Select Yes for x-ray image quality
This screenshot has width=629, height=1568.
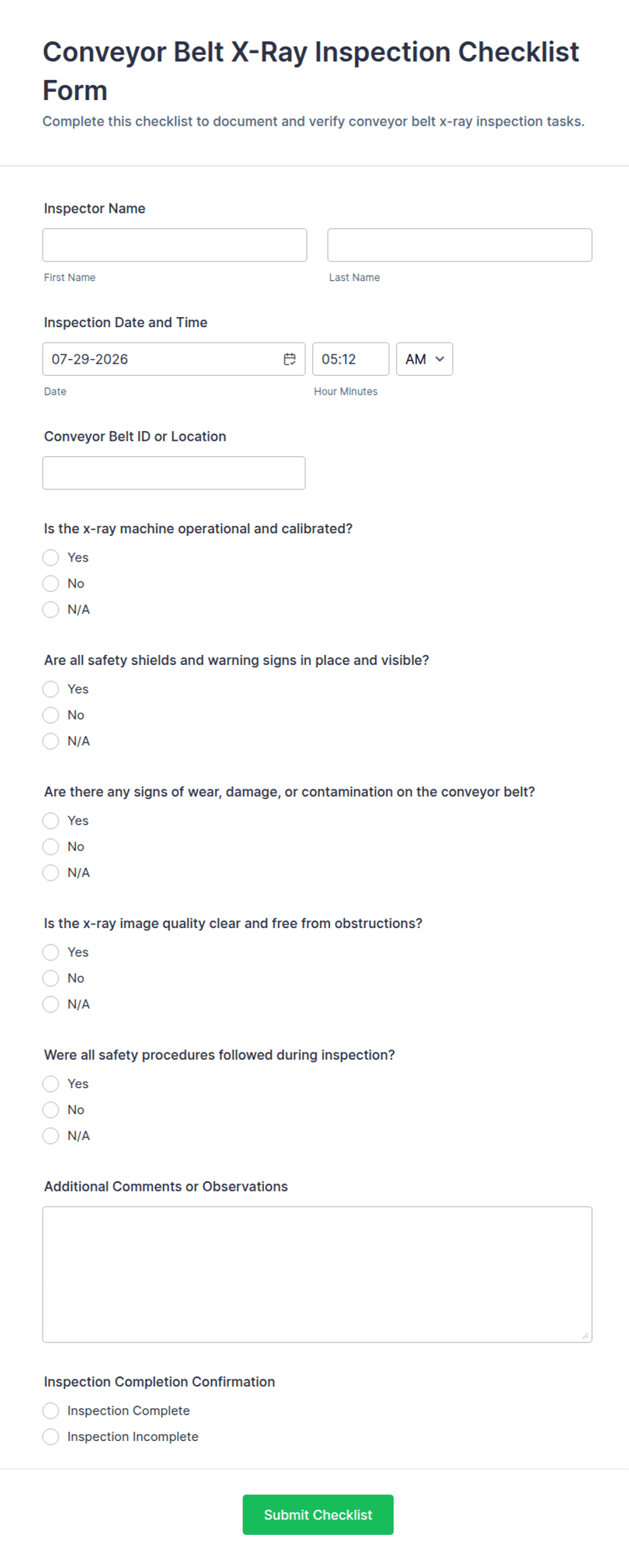[51, 952]
